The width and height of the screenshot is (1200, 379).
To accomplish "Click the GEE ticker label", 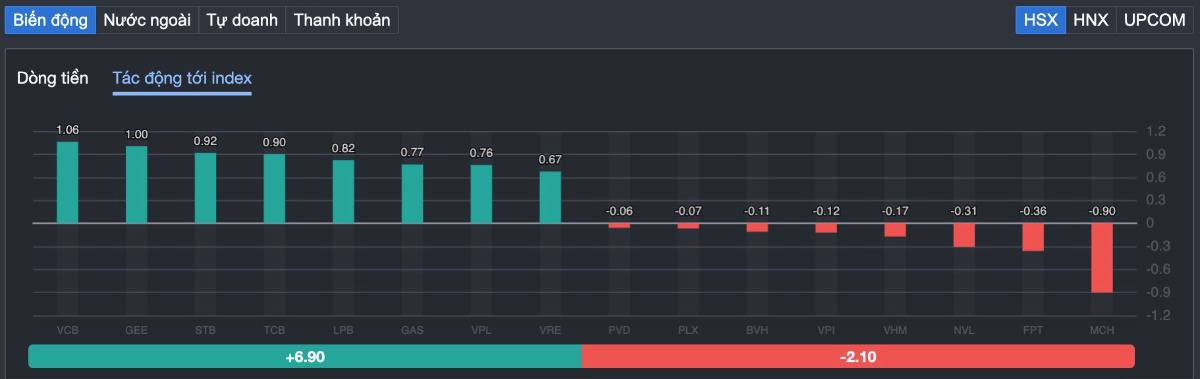I will 136,330.
